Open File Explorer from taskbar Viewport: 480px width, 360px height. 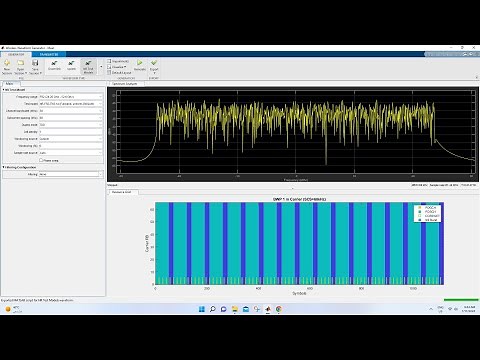[235, 309]
